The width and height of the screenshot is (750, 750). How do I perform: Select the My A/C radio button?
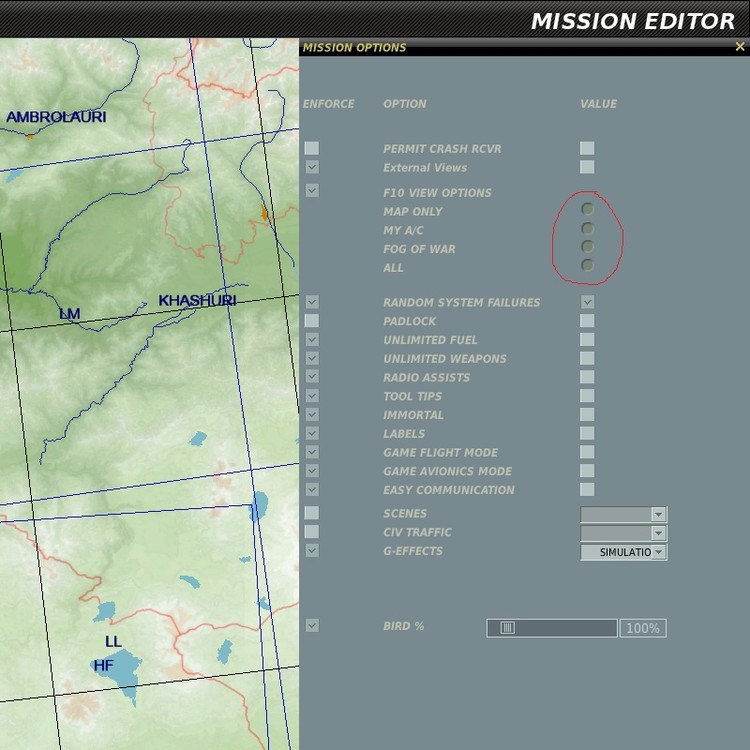point(587,228)
